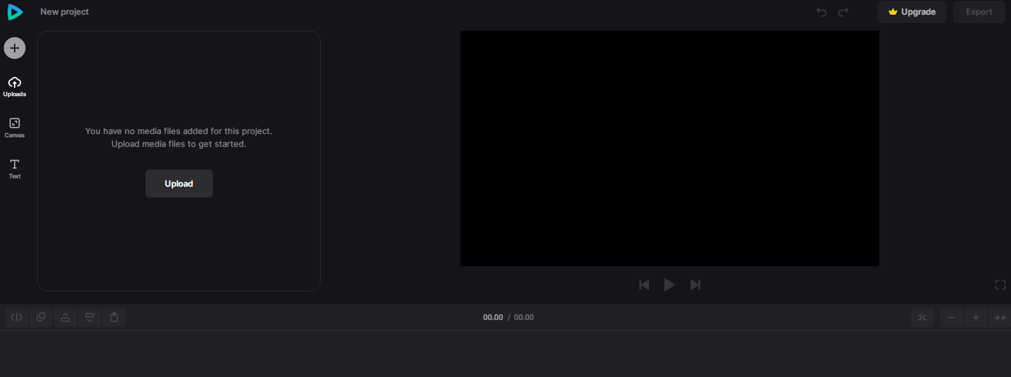Zoom out the timeline with minus
This screenshot has width=1011, height=377.
pyautogui.click(x=952, y=317)
